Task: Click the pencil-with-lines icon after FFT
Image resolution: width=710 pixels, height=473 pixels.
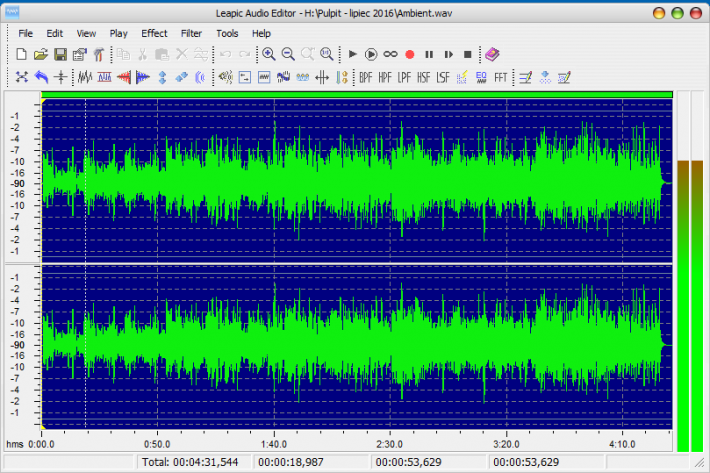Action: [526, 78]
